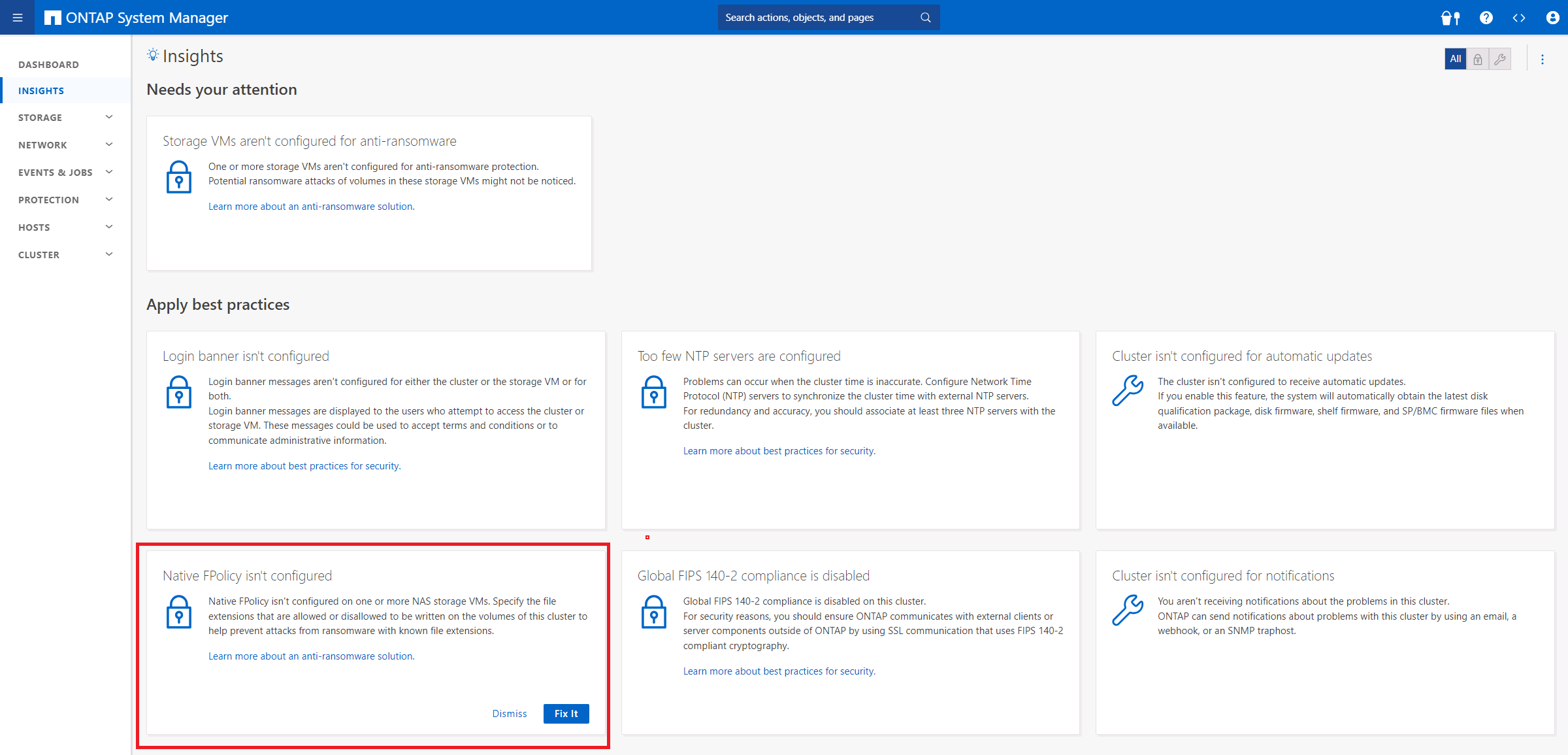Open NTP servers best practices security link
Screen dimensions: 1568x755
click(779, 451)
